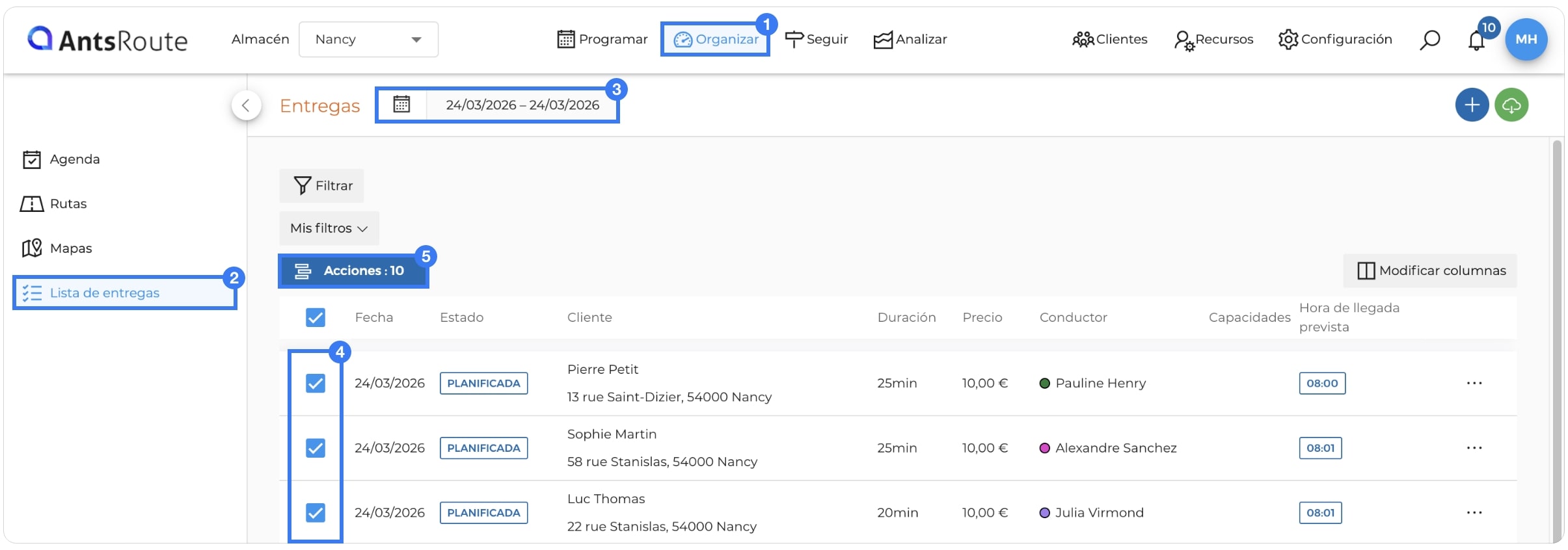Select Lista de entregas in sidebar
1568x550 pixels.
tap(124, 293)
